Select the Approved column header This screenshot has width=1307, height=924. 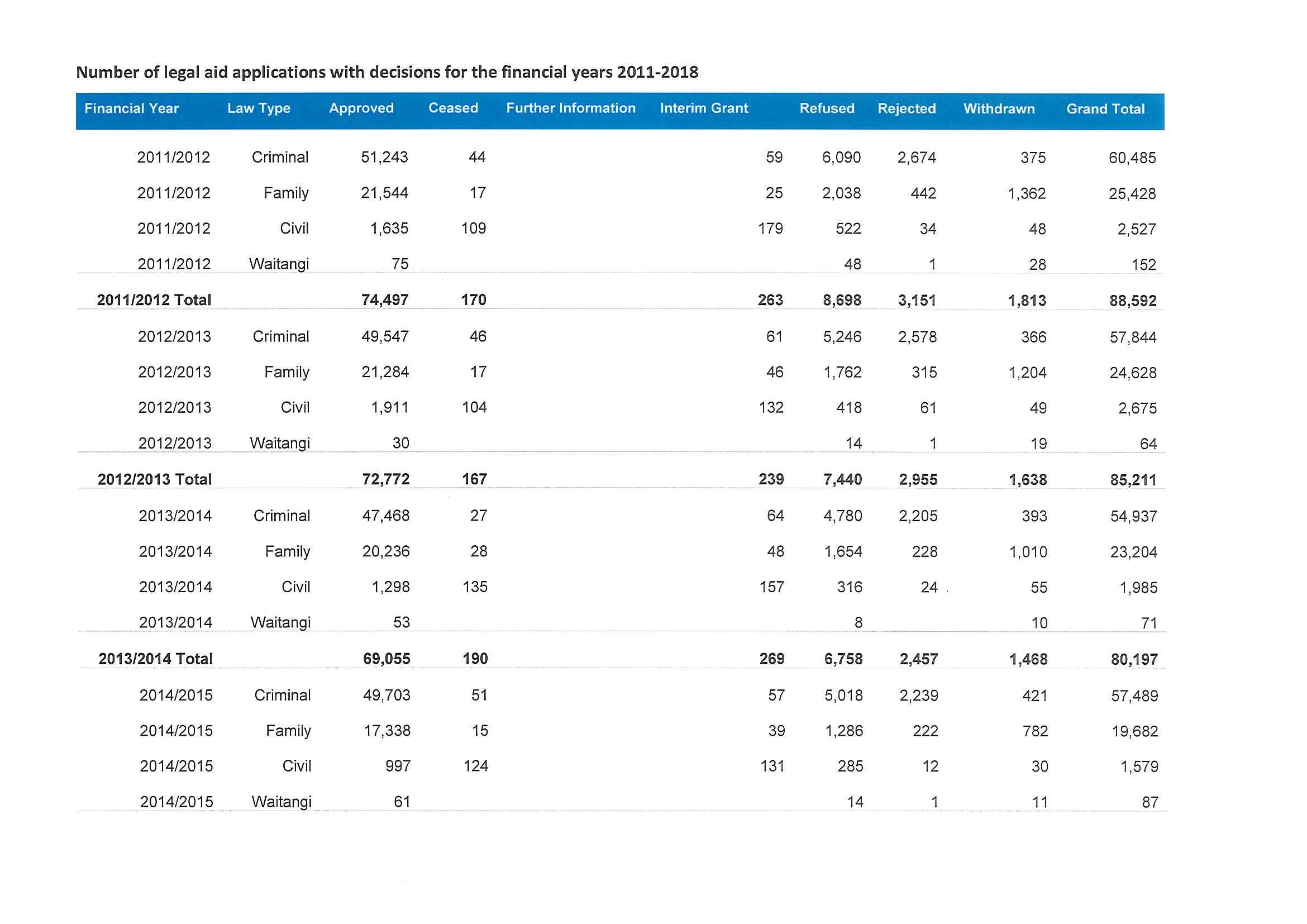coord(361,108)
